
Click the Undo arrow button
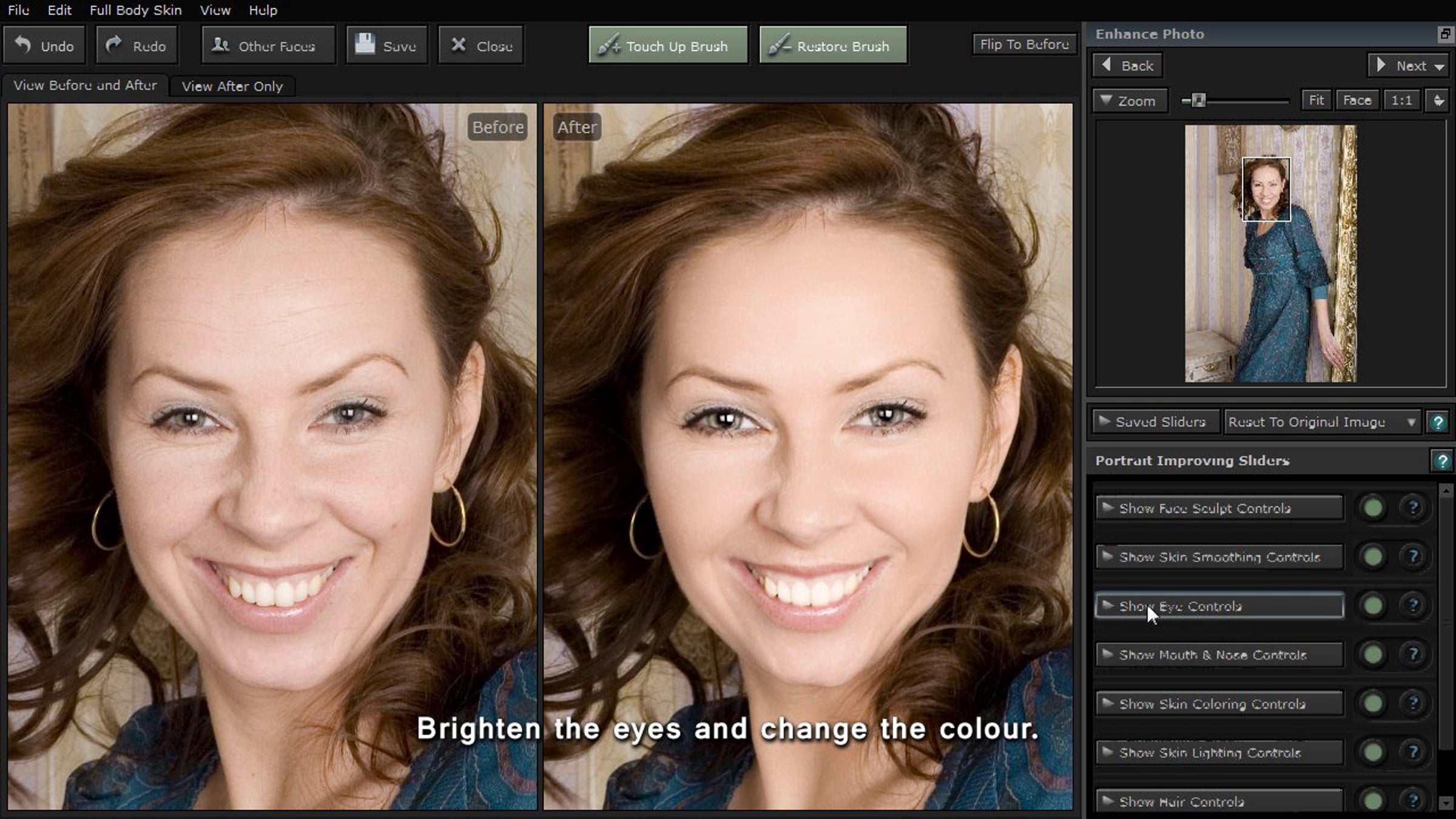[x=44, y=45]
